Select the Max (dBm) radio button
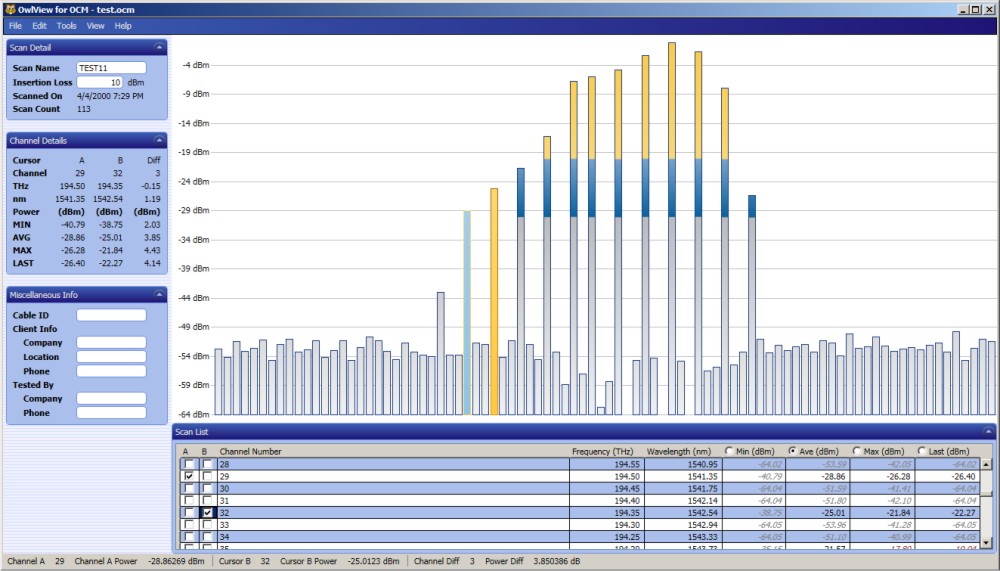 pos(856,451)
